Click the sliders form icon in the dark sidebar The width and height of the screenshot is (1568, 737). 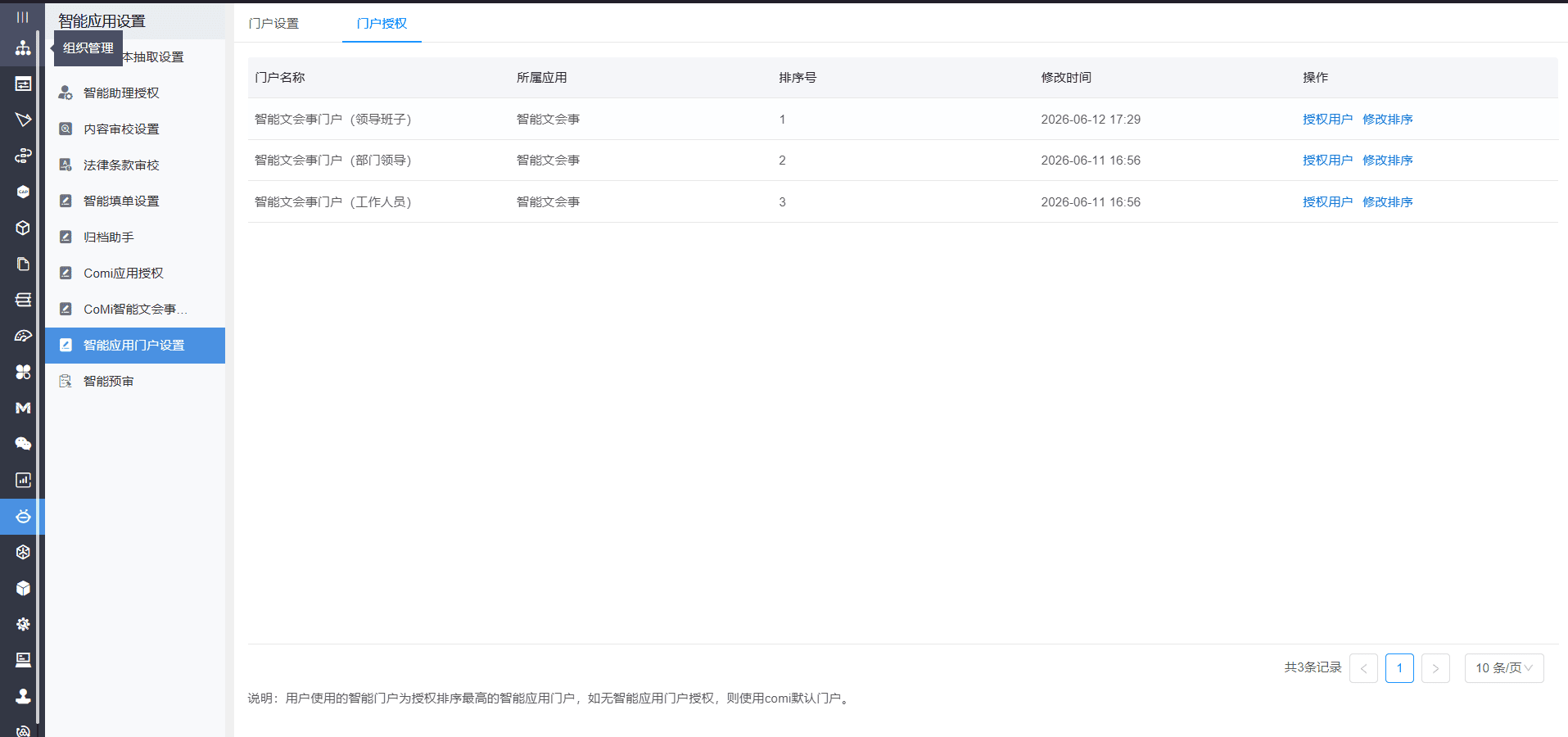tap(23, 84)
